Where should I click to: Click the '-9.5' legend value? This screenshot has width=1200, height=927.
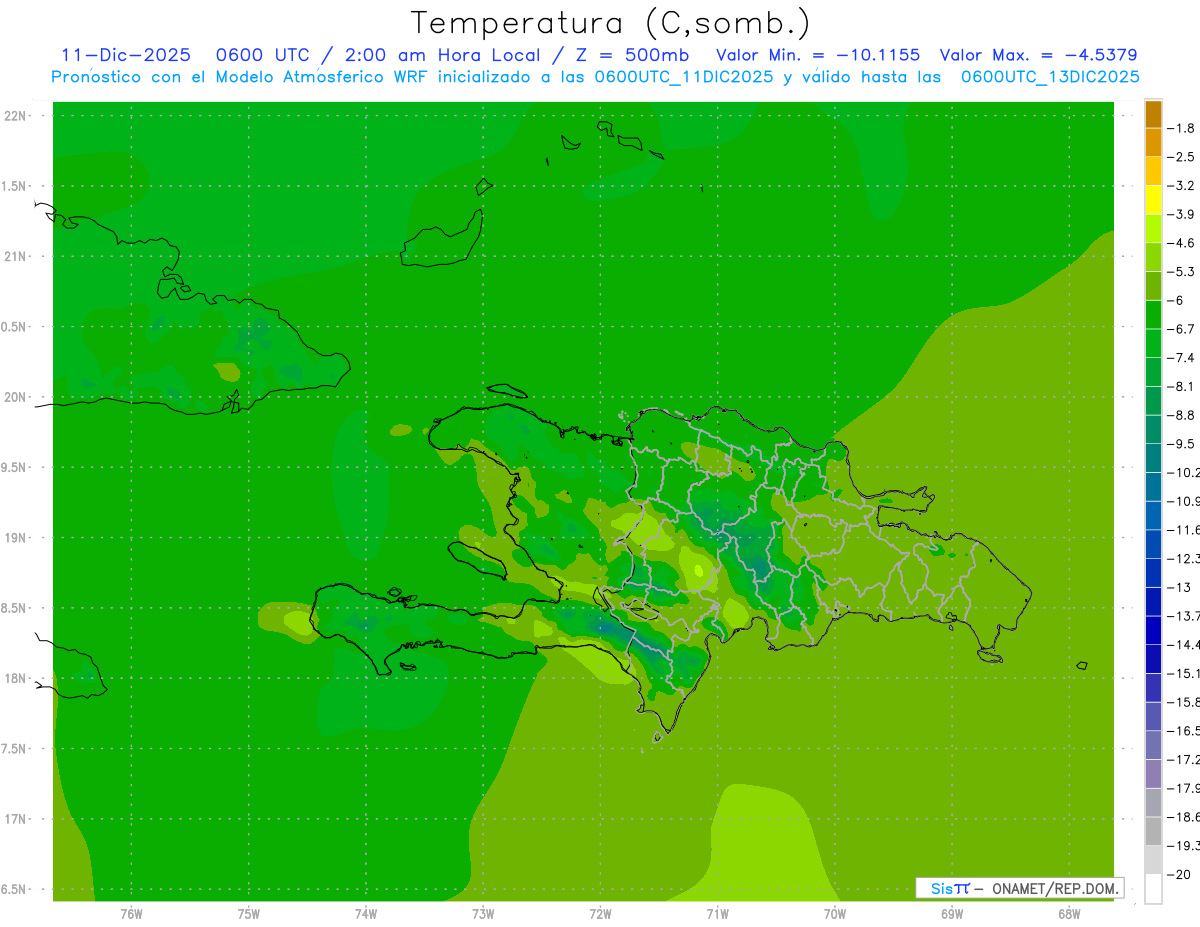[x=1182, y=443]
